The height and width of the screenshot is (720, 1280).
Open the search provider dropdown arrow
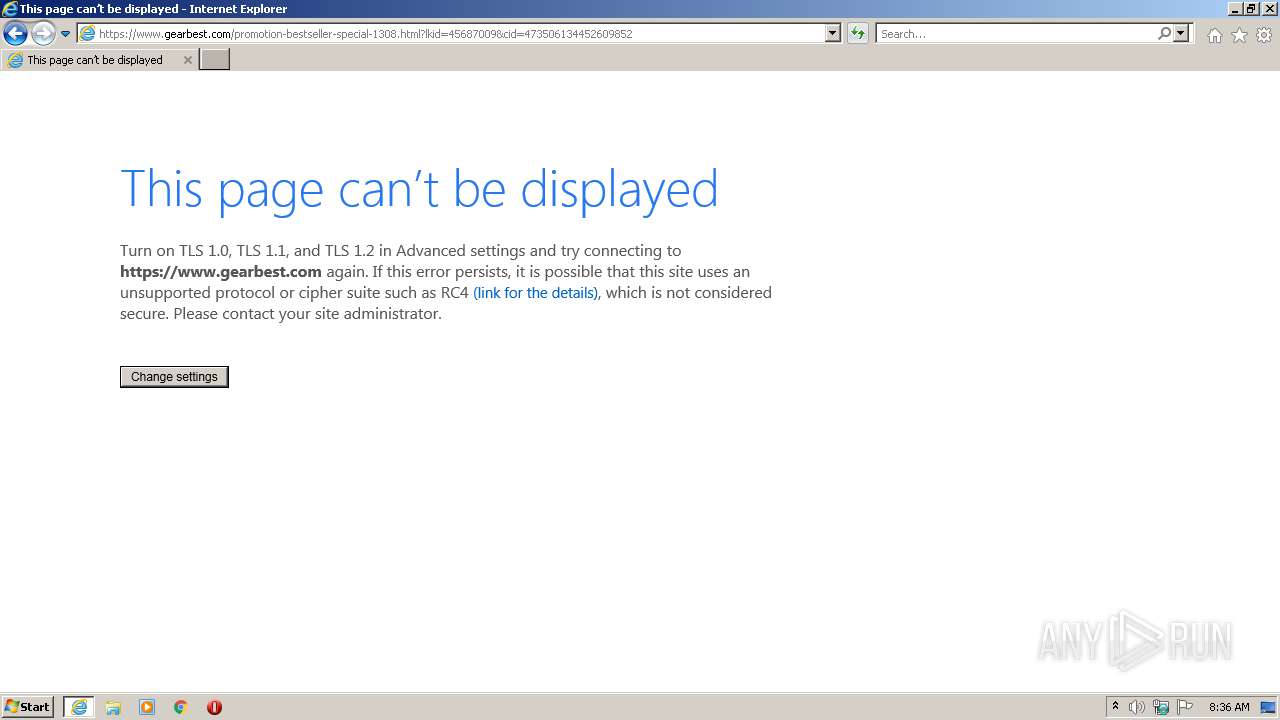(x=1181, y=34)
